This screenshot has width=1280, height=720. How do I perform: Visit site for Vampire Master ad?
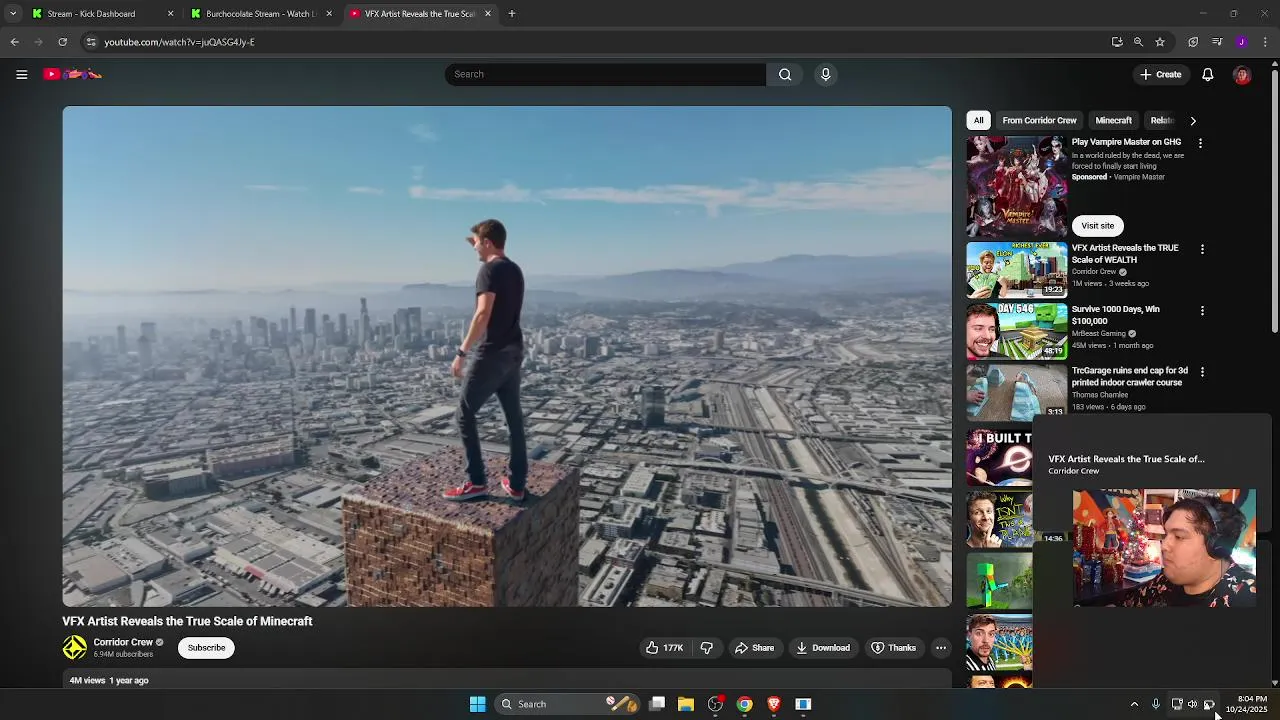1097,226
